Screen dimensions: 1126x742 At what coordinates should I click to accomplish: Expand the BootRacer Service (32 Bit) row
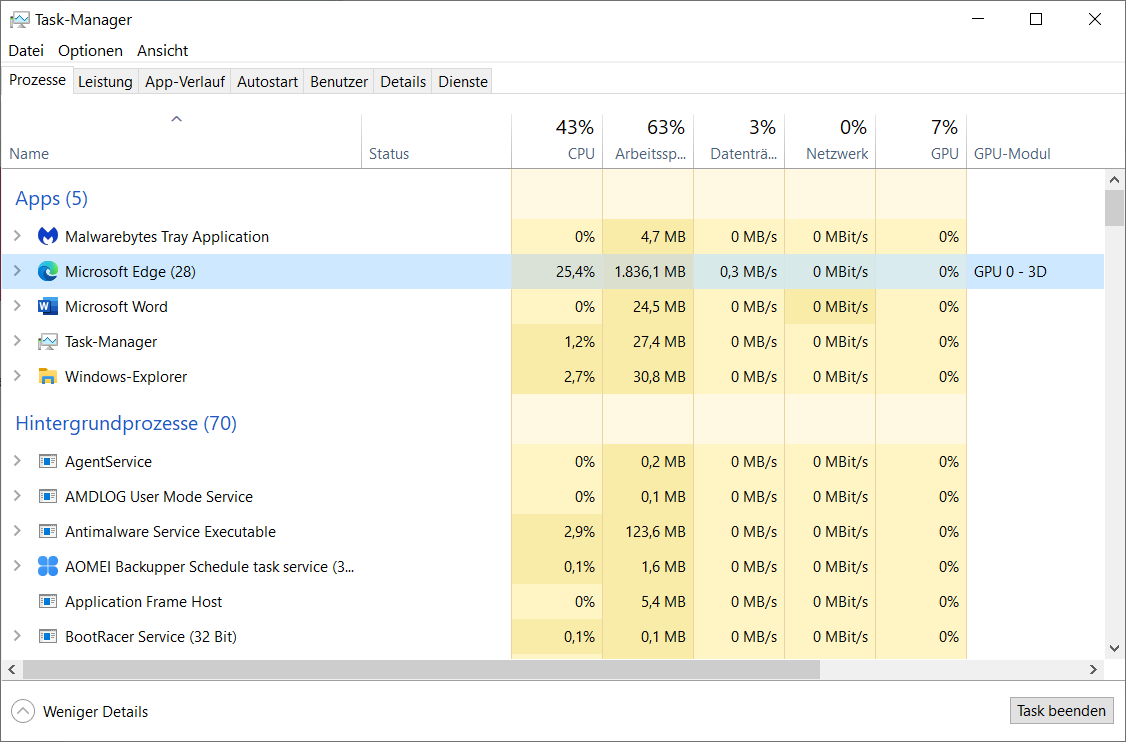click(x=17, y=636)
